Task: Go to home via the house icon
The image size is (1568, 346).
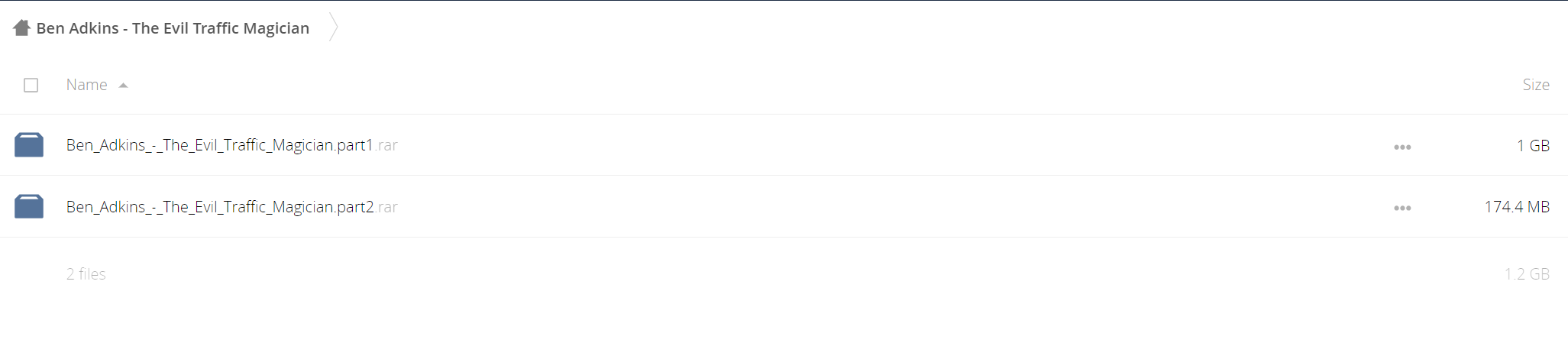Action: tap(21, 28)
